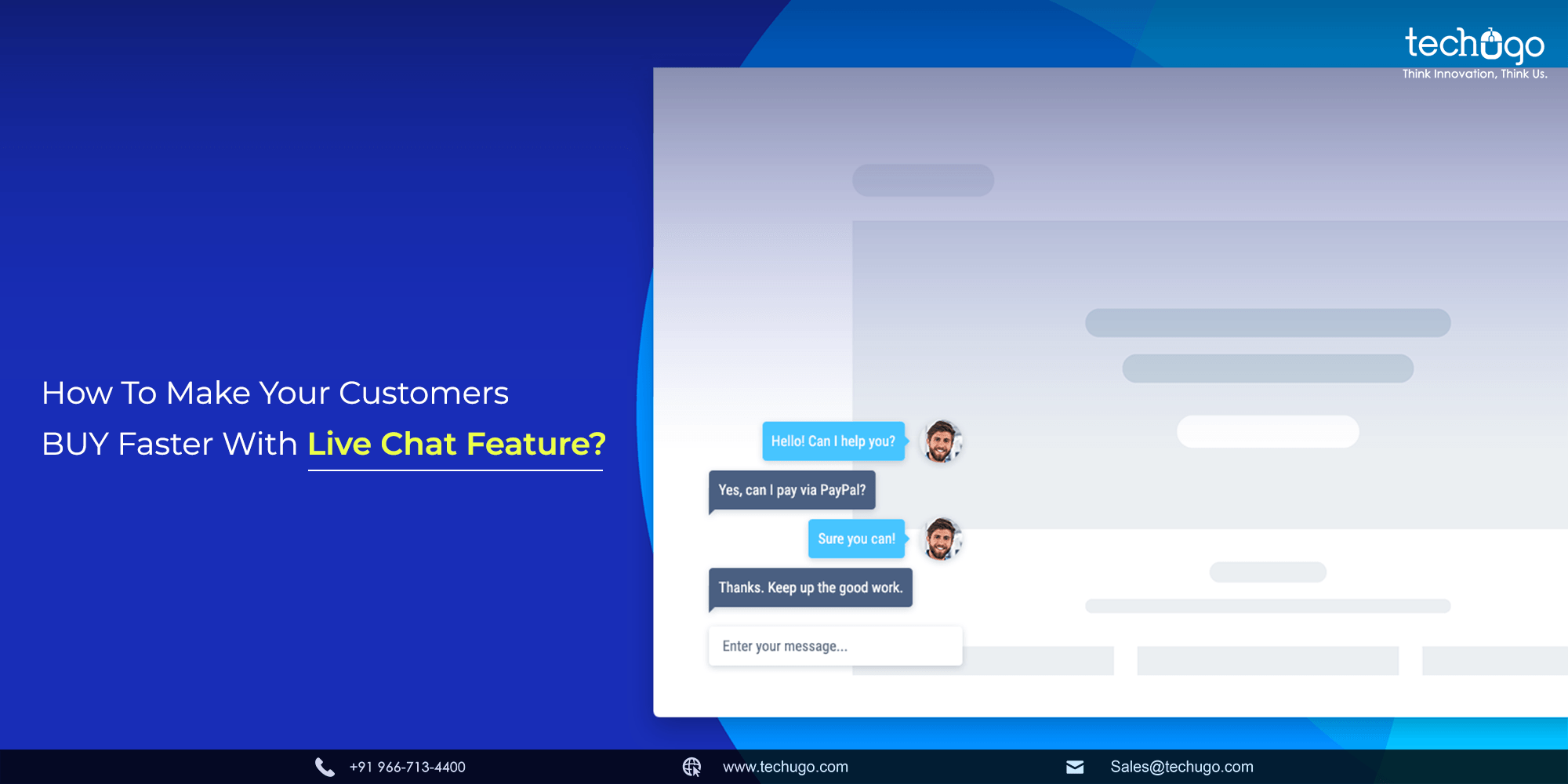Image resolution: width=1568 pixels, height=784 pixels.
Task: Visit the www.techugo.com website link
Action: (784, 767)
